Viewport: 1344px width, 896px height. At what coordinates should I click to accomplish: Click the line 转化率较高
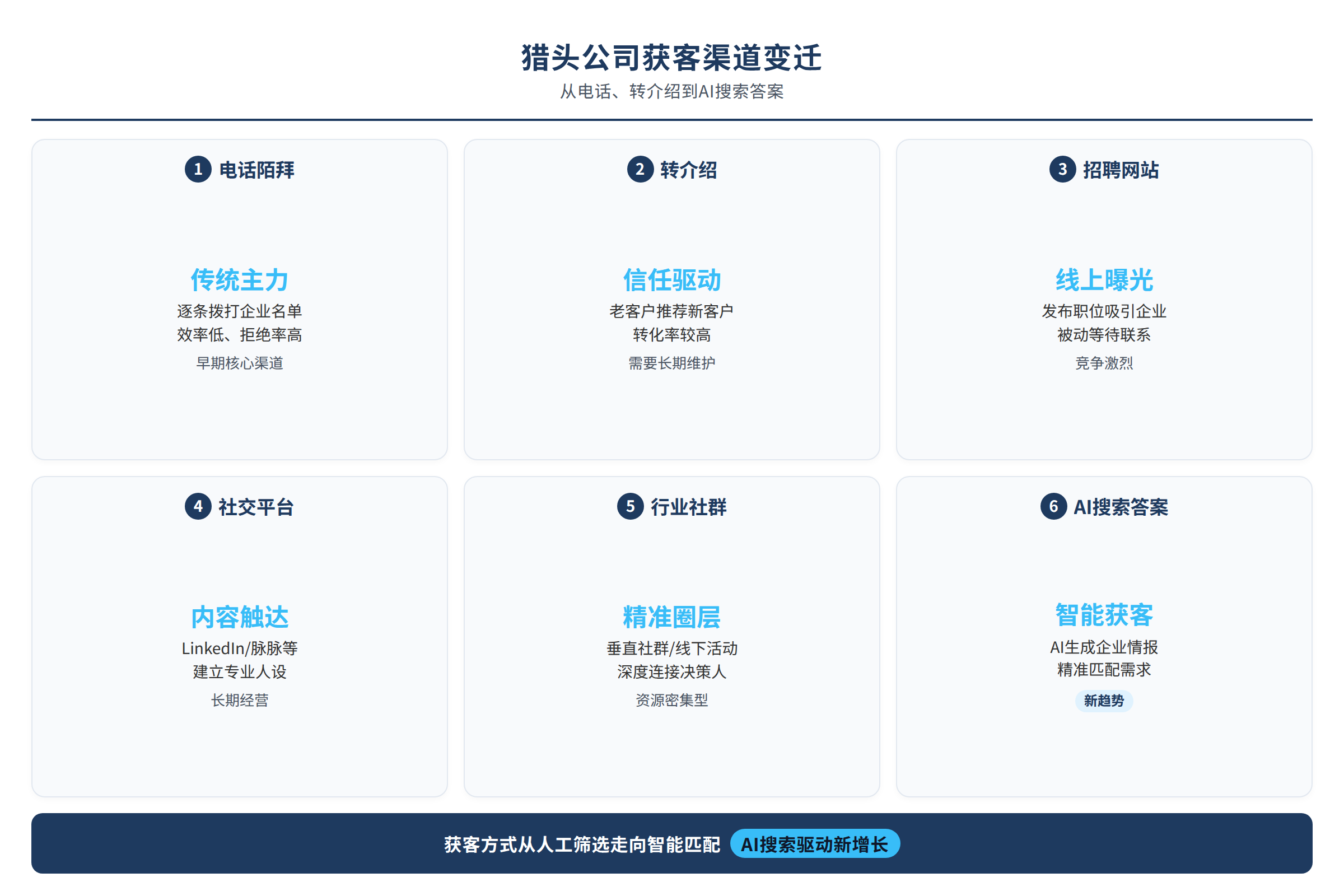[672, 335]
